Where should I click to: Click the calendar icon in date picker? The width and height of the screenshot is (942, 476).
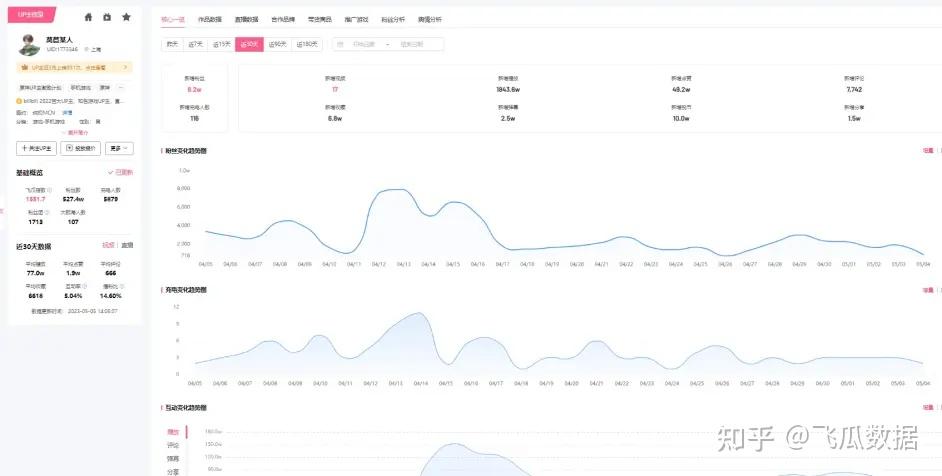tap(340, 44)
